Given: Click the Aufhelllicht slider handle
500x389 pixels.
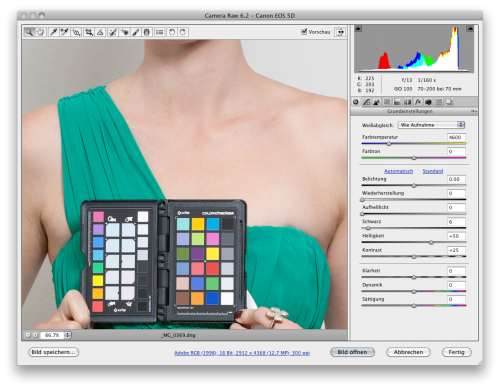Looking at the screenshot, I should [362, 214].
